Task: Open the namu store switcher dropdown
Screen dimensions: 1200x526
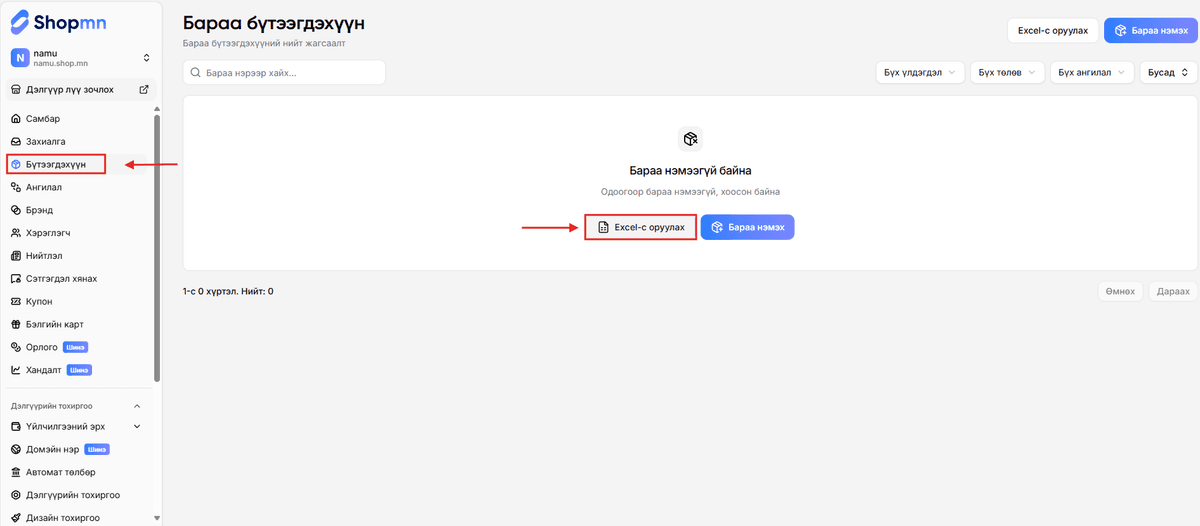Action: tap(146, 58)
